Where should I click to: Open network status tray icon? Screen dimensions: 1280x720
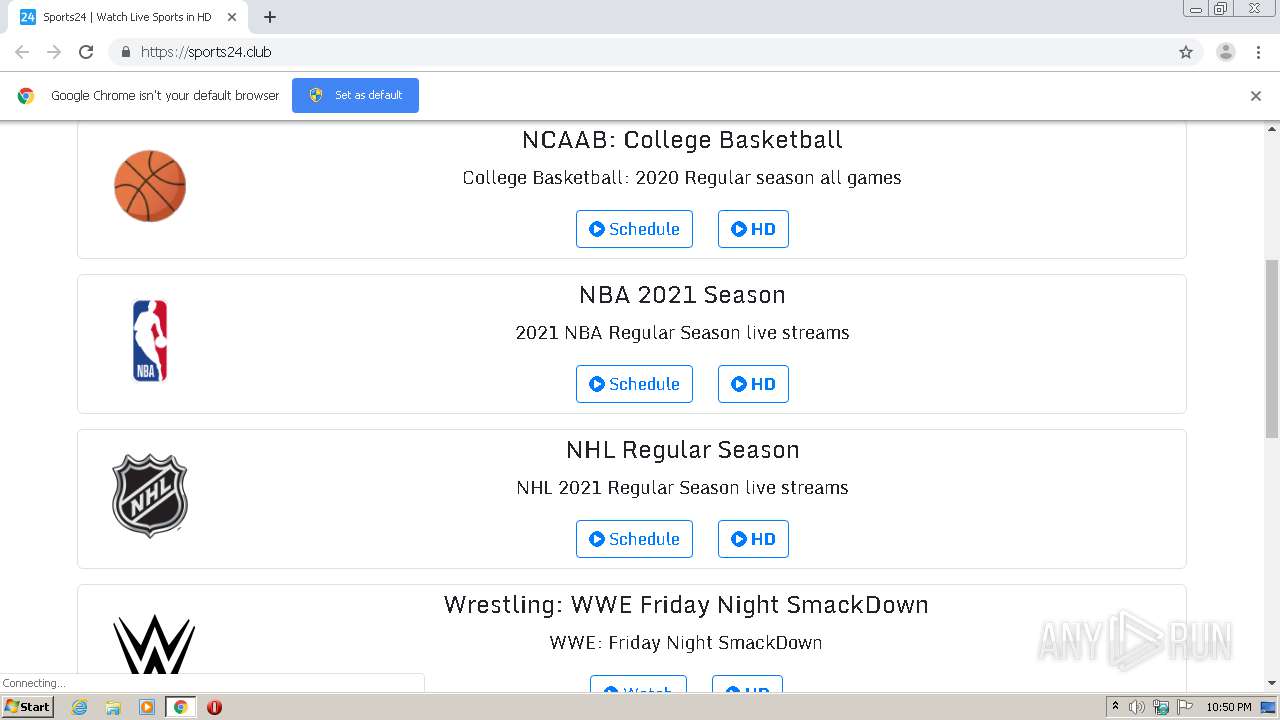pyautogui.click(x=1161, y=707)
